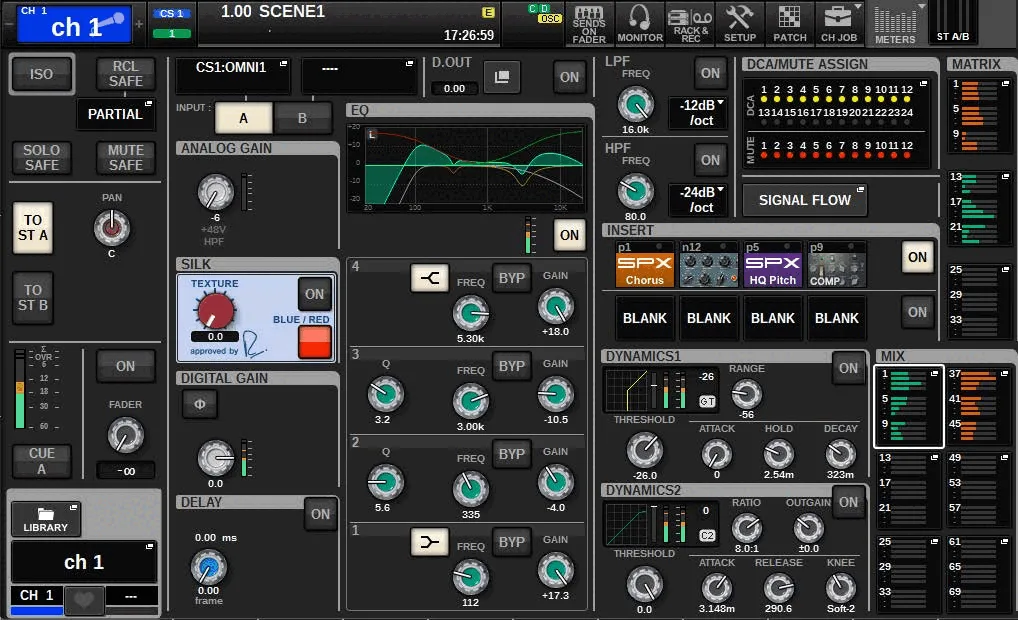The height and width of the screenshot is (620, 1018).
Task: Show the Meters screen
Action: (895, 24)
